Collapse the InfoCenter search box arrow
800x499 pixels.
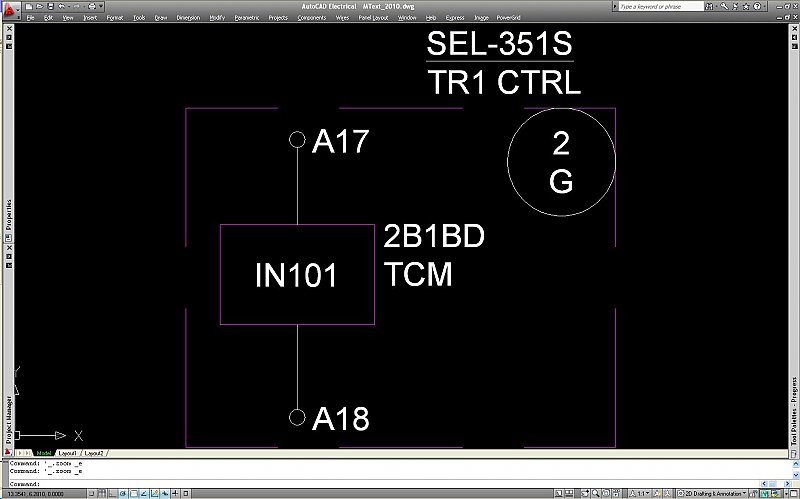[615, 7]
